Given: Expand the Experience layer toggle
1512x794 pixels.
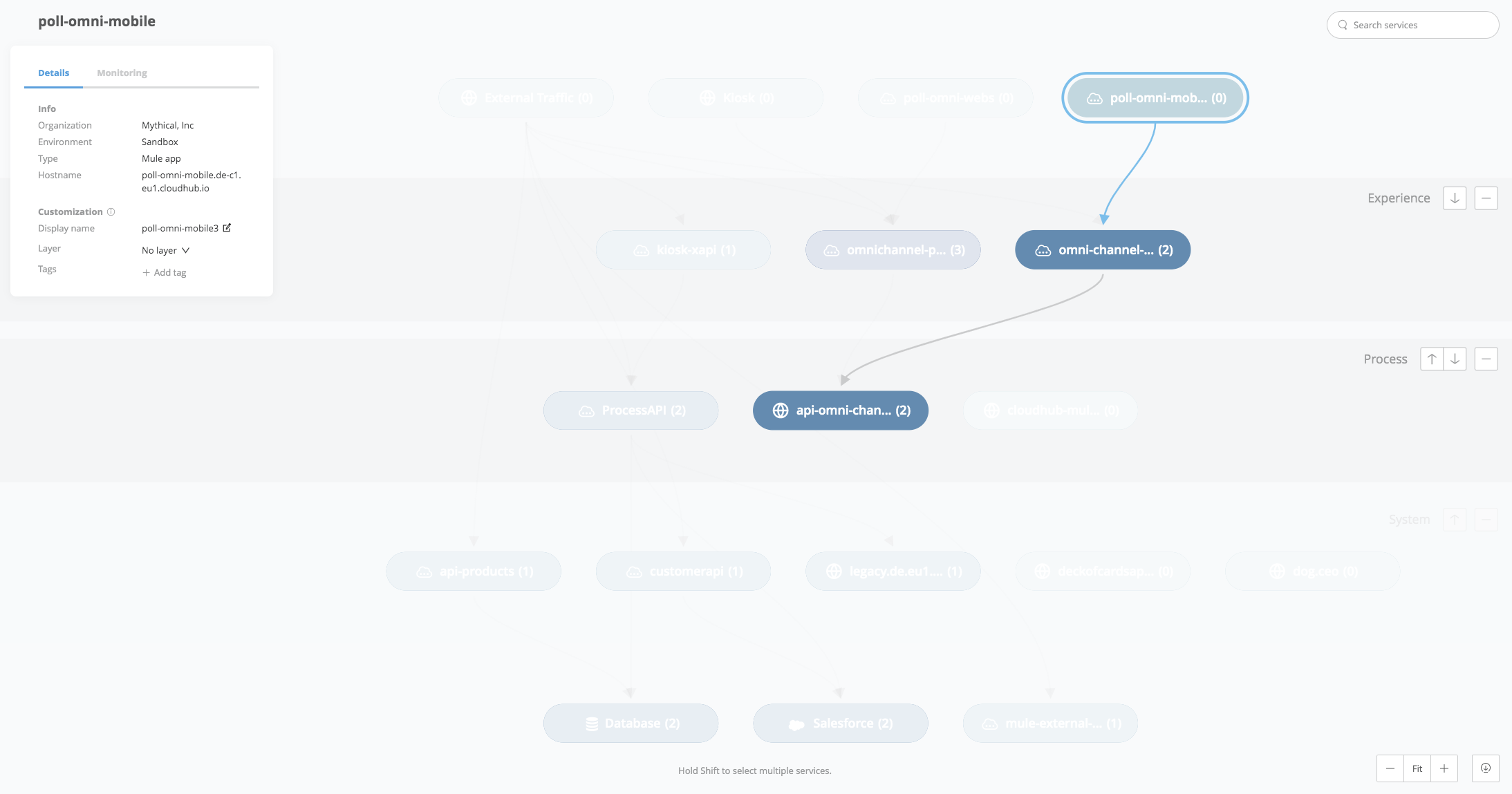Looking at the screenshot, I should [1454, 198].
